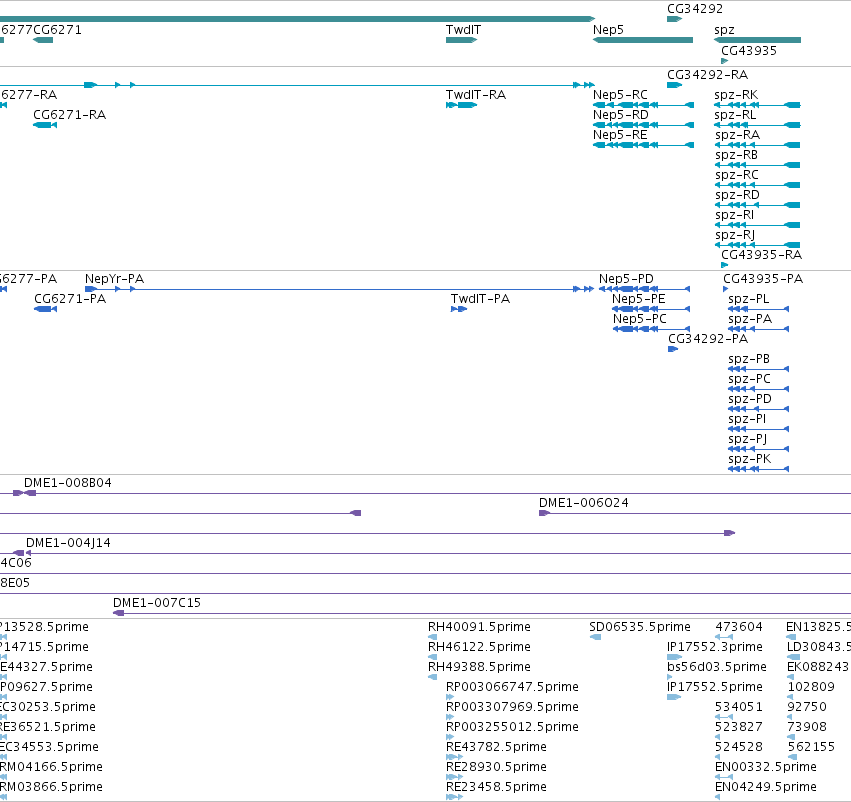Select EST EN04249.5prime

click(x=717, y=797)
